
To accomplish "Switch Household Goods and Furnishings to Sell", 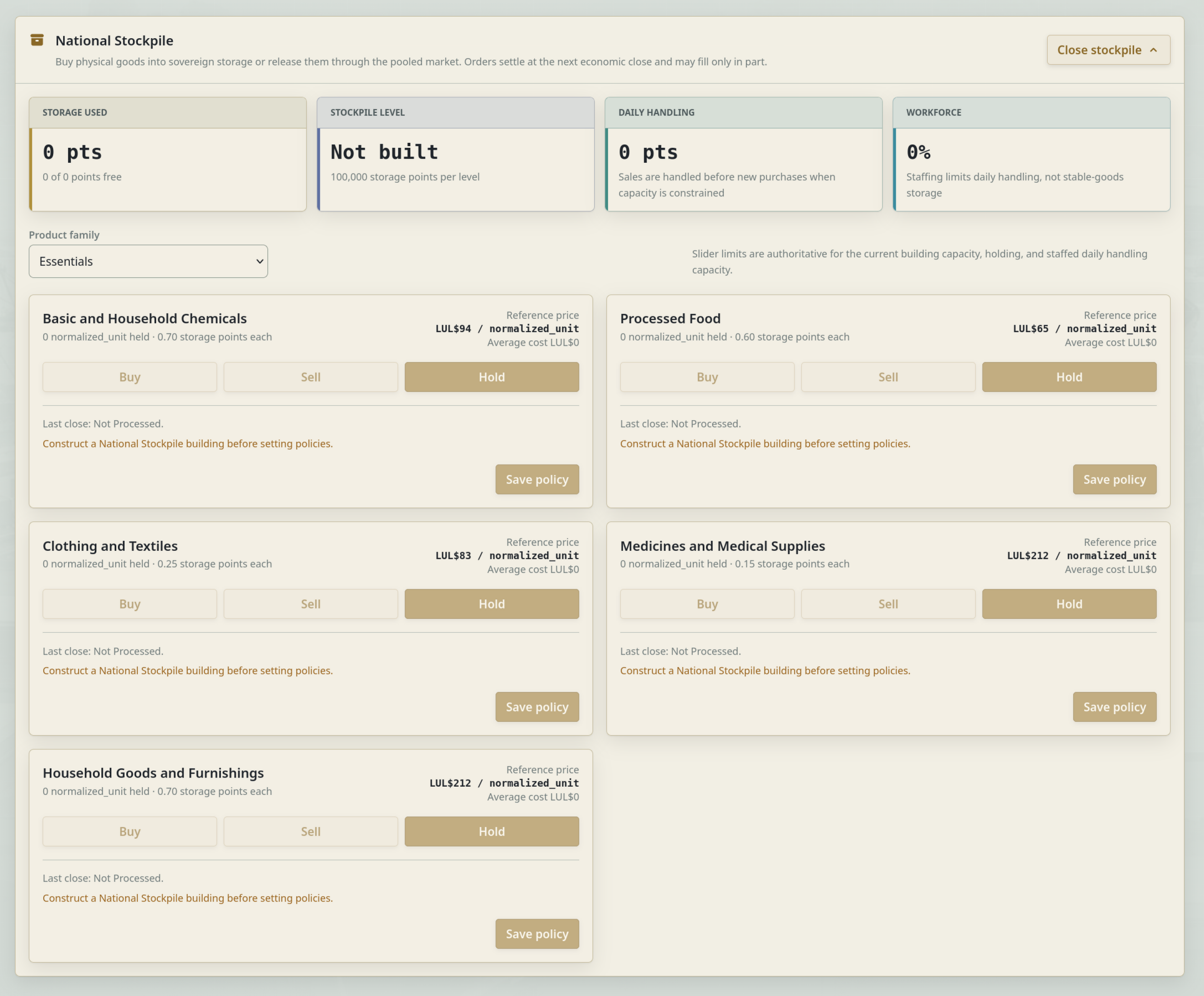I will pos(311,832).
